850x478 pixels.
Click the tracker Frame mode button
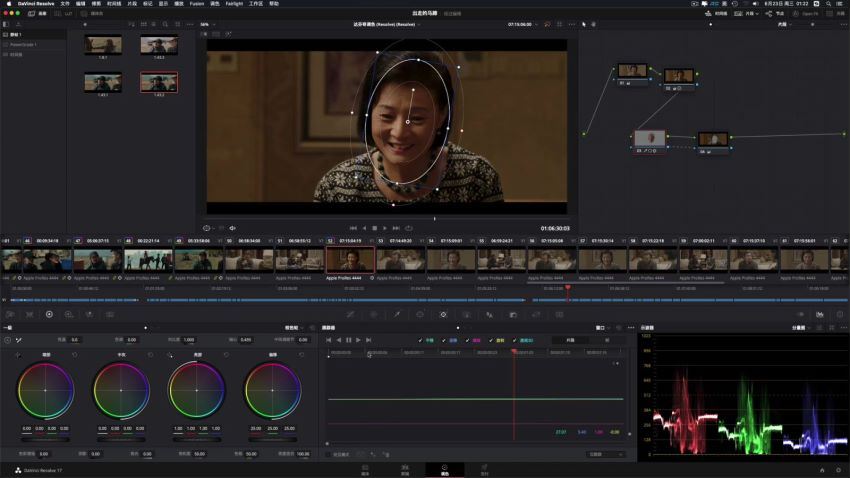[607, 340]
